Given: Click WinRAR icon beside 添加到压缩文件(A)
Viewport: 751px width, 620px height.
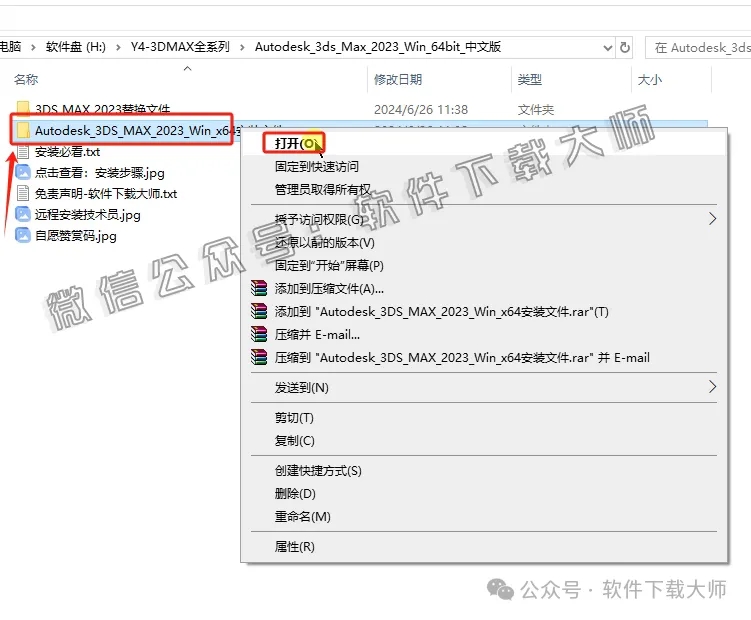Looking at the screenshot, I should pos(259,288).
